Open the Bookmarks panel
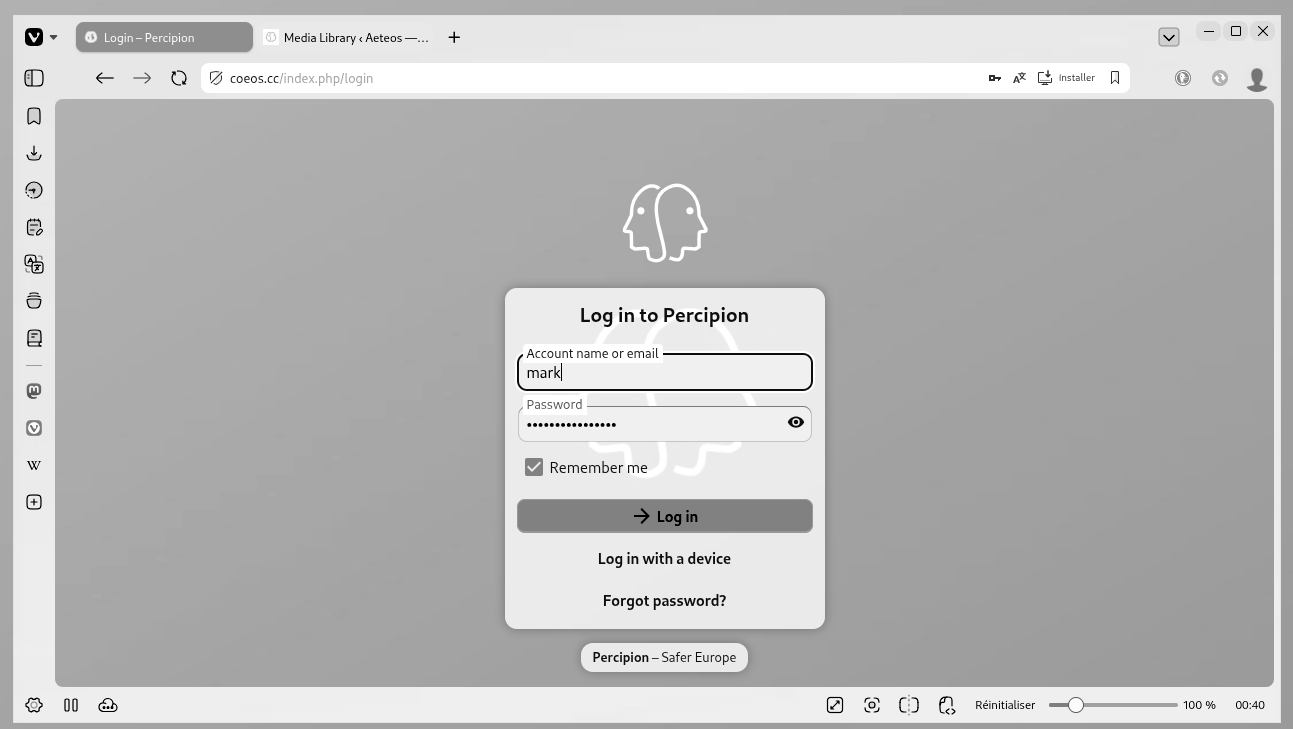 click(34, 116)
